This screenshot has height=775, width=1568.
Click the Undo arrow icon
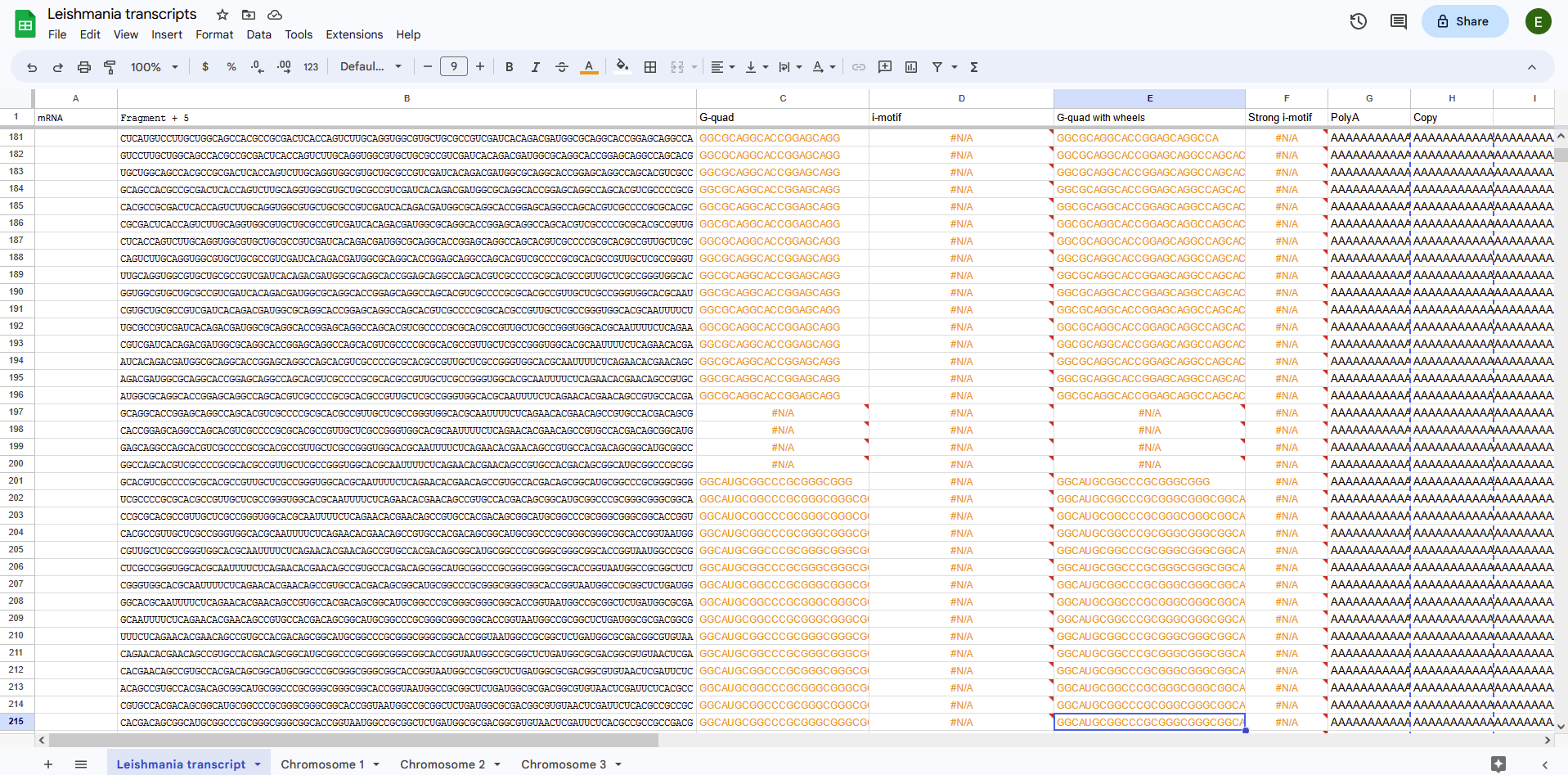click(32, 67)
